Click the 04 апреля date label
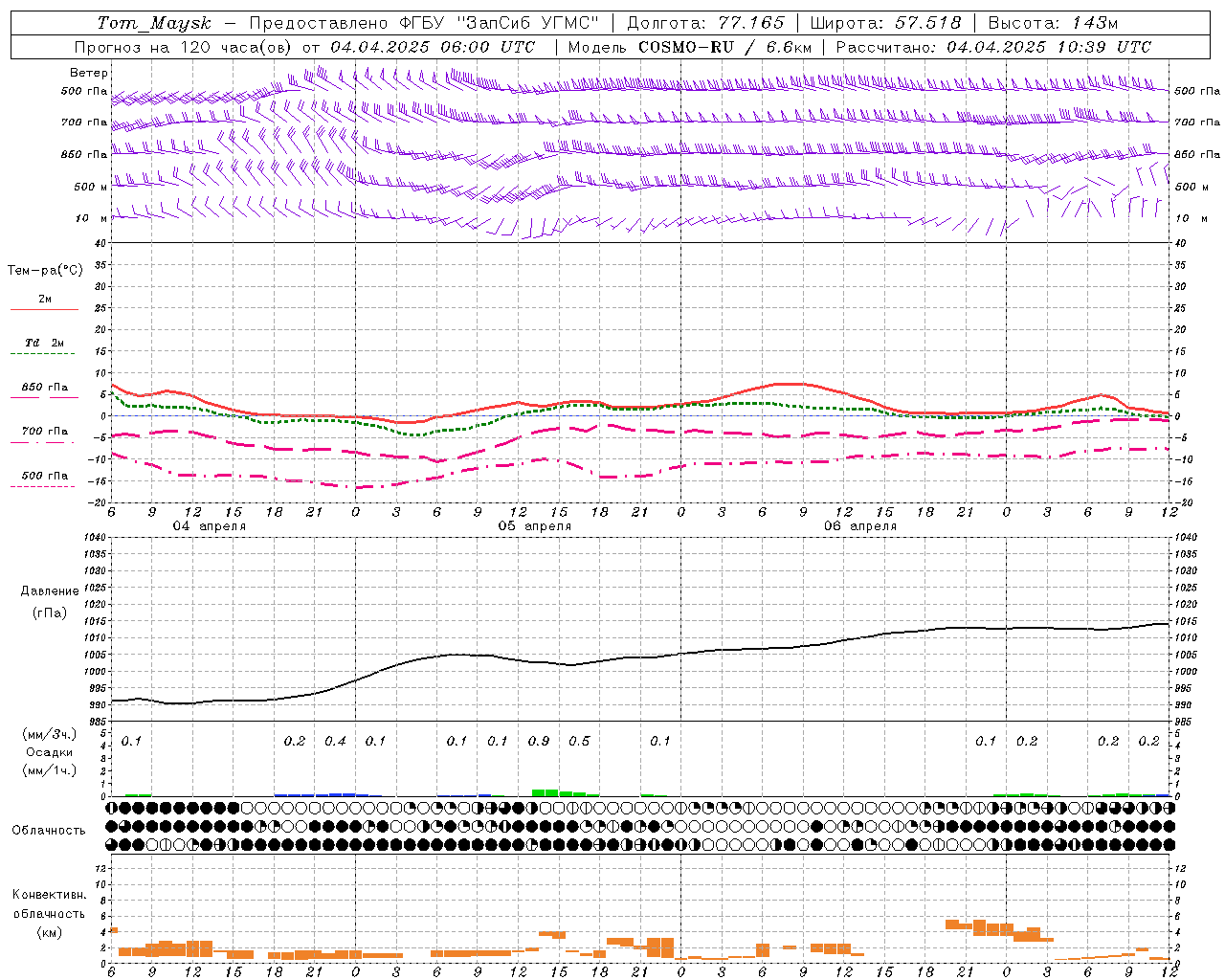1225x980 pixels. (x=210, y=526)
